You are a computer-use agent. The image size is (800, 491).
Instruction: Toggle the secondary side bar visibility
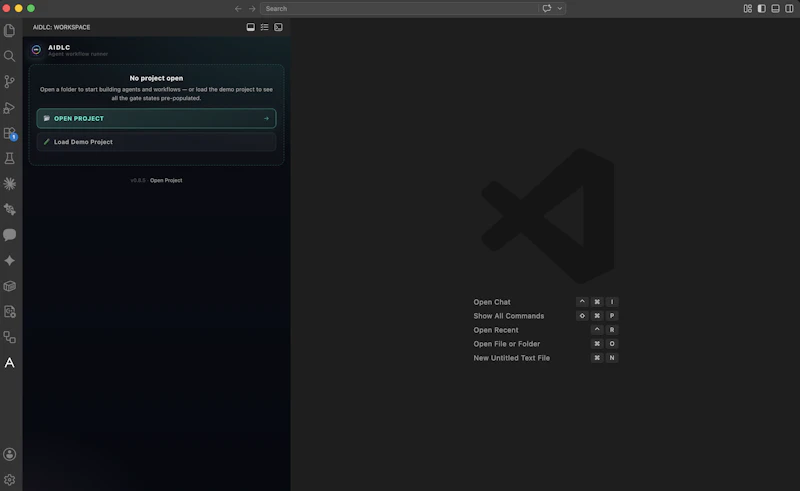789,9
